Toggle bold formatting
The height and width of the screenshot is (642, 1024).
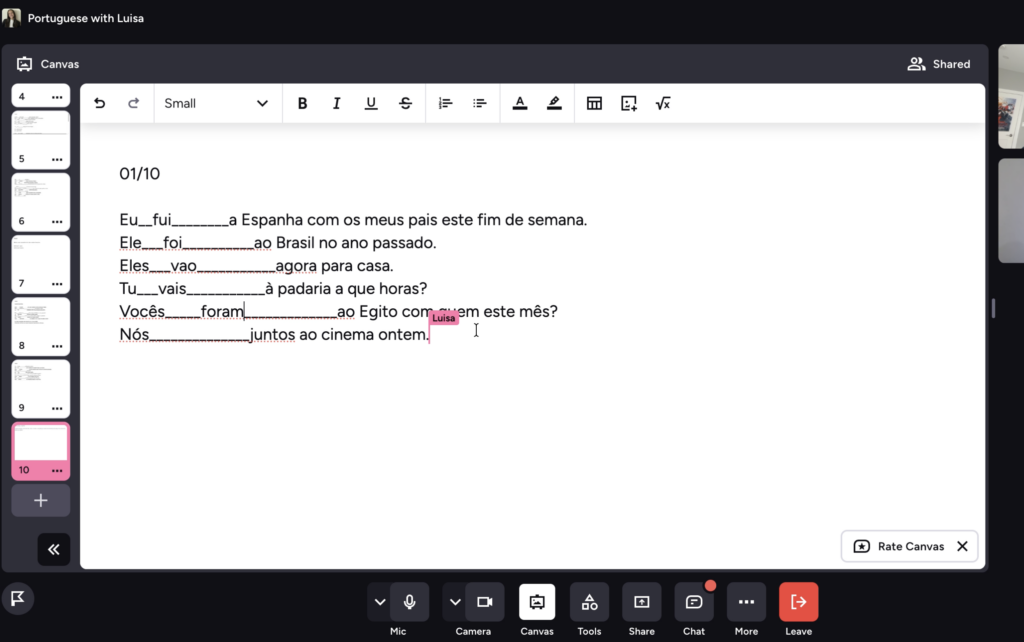pos(302,103)
